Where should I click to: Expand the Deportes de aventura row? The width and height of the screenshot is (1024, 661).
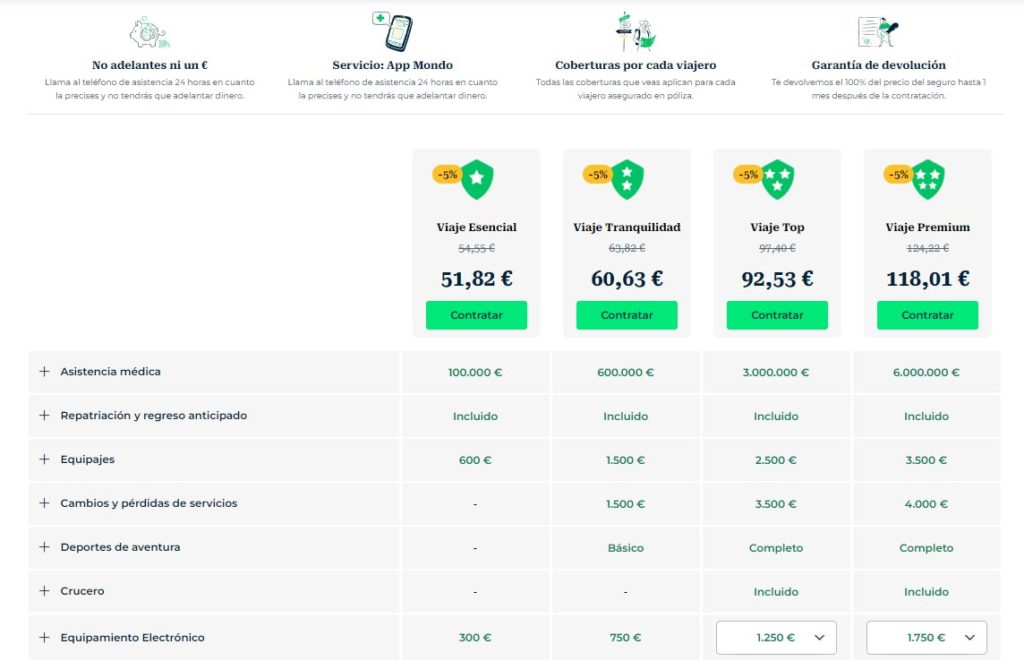(44, 548)
